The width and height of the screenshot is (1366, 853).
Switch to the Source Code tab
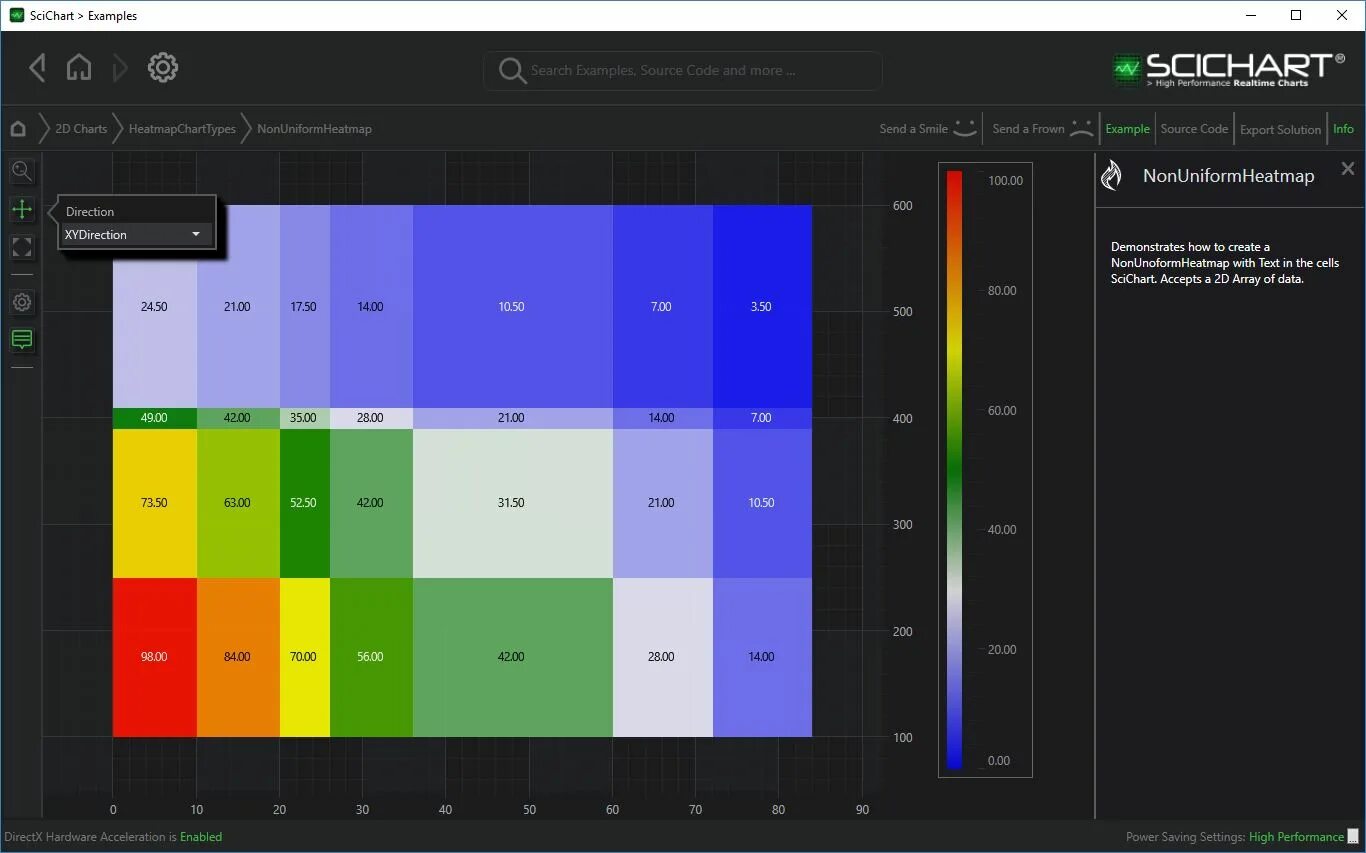tap(1194, 129)
